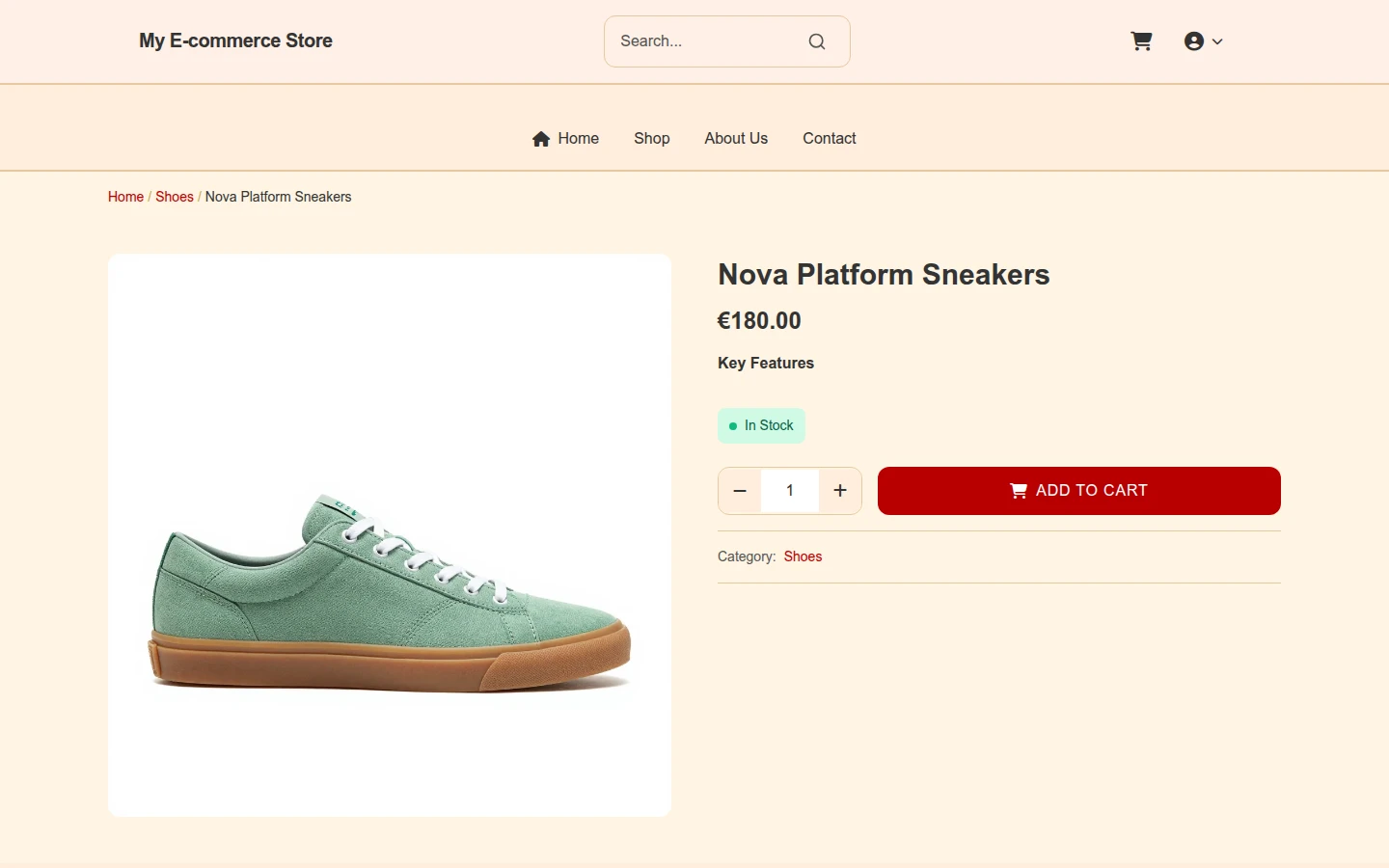Click the My E-commerce Store logo

(x=235, y=41)
